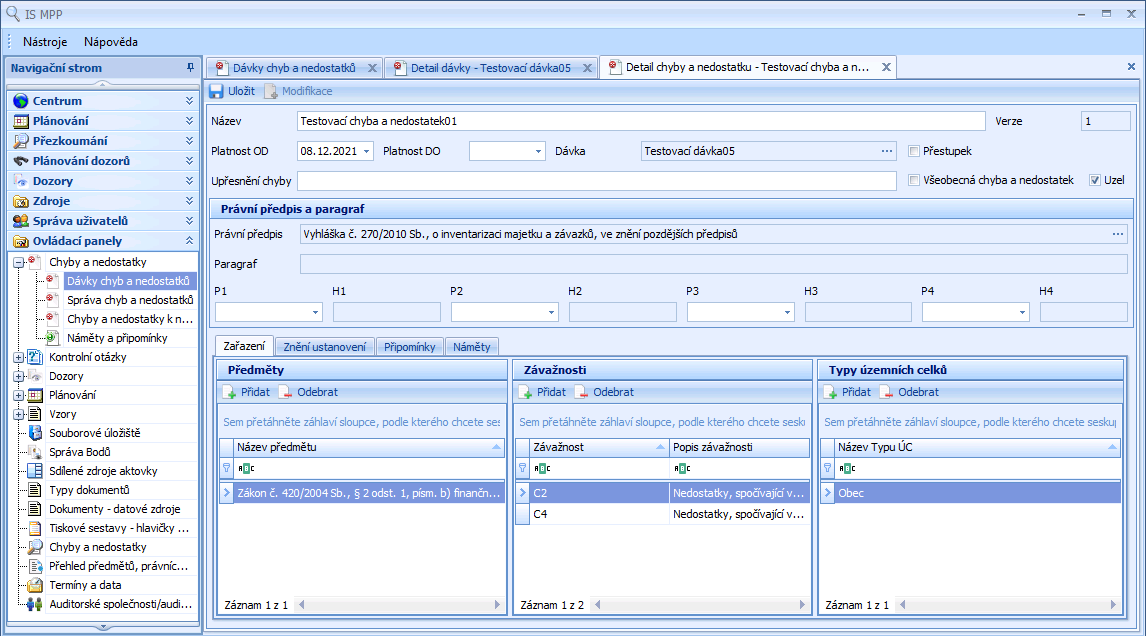Click the Auditorské společnosti icon
Screen dimensions: 1146x636
pyautogui.click(x=35, y=604)
